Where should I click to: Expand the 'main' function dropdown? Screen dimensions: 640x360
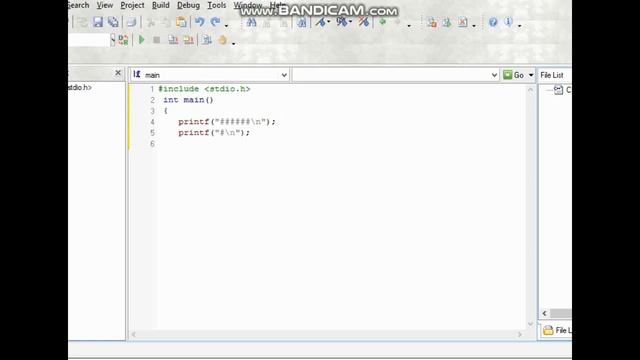284,75
